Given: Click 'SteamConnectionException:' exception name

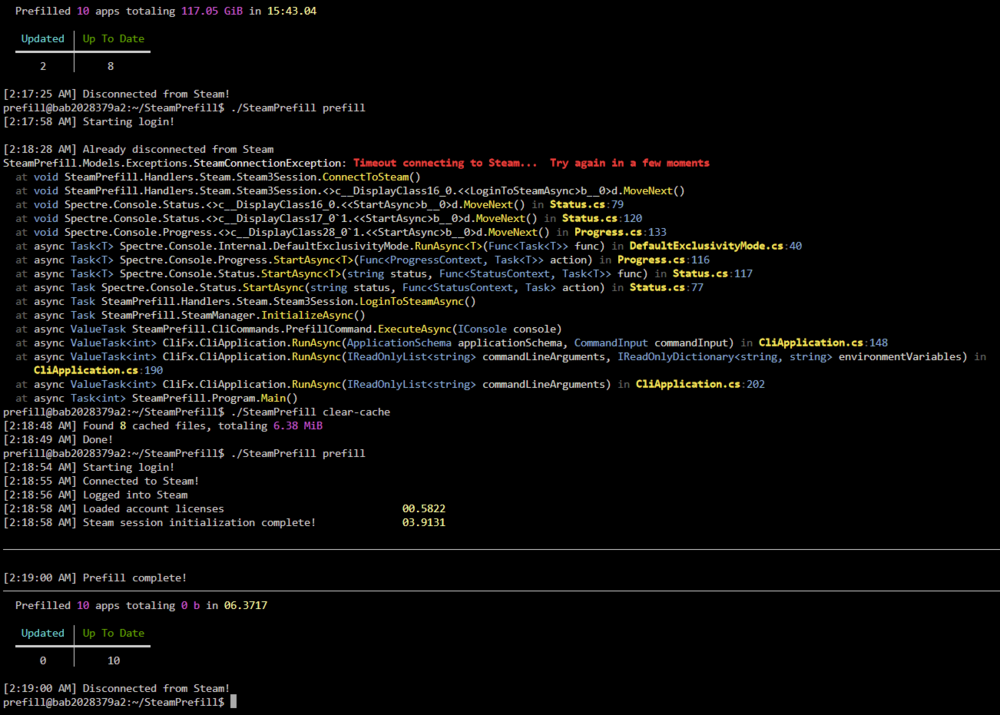Looking at the screenshot, I should click(270, 163).
